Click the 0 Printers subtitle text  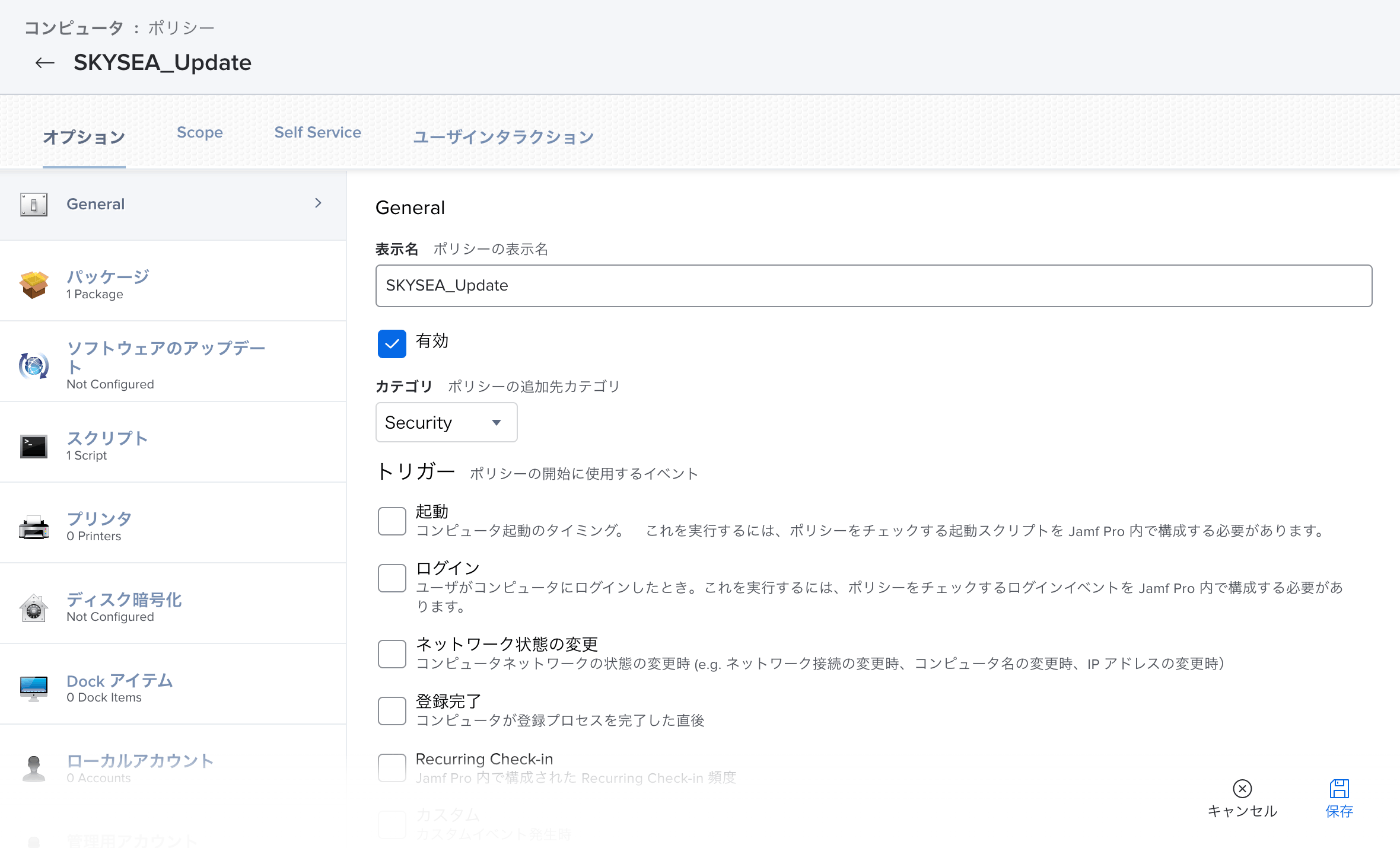(94, 536)
